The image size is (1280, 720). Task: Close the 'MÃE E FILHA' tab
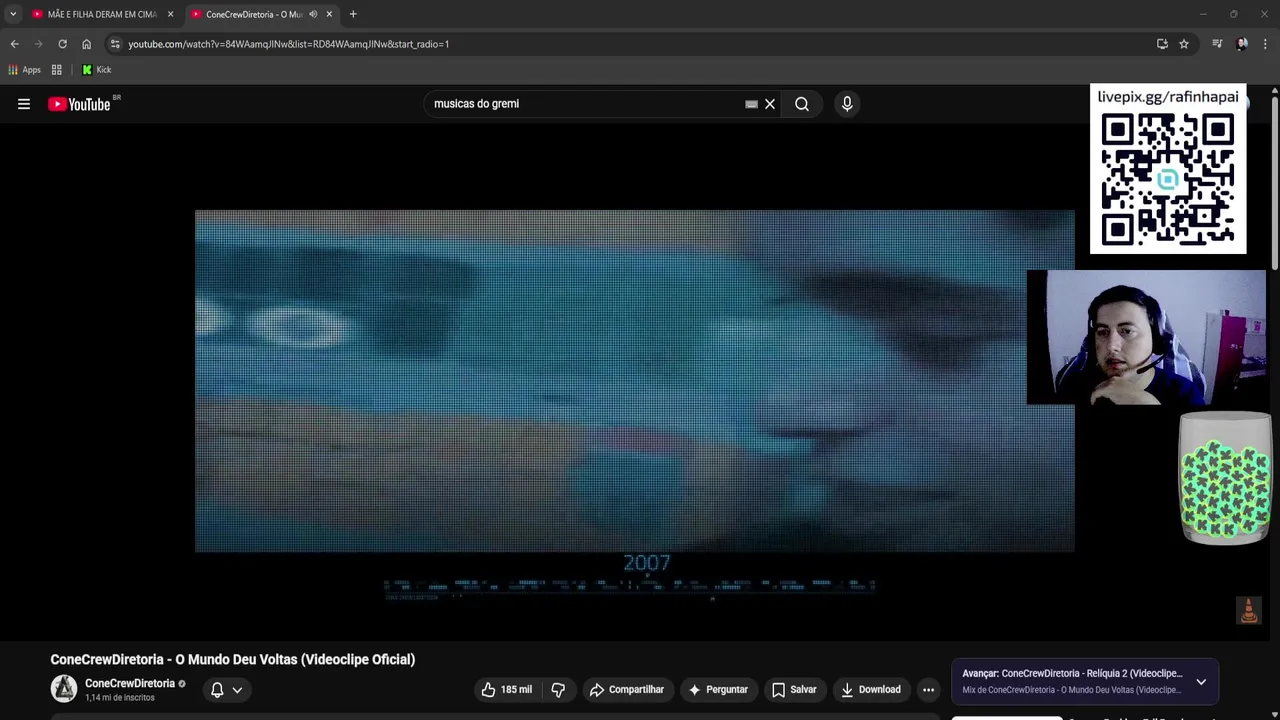click(170, 14)
